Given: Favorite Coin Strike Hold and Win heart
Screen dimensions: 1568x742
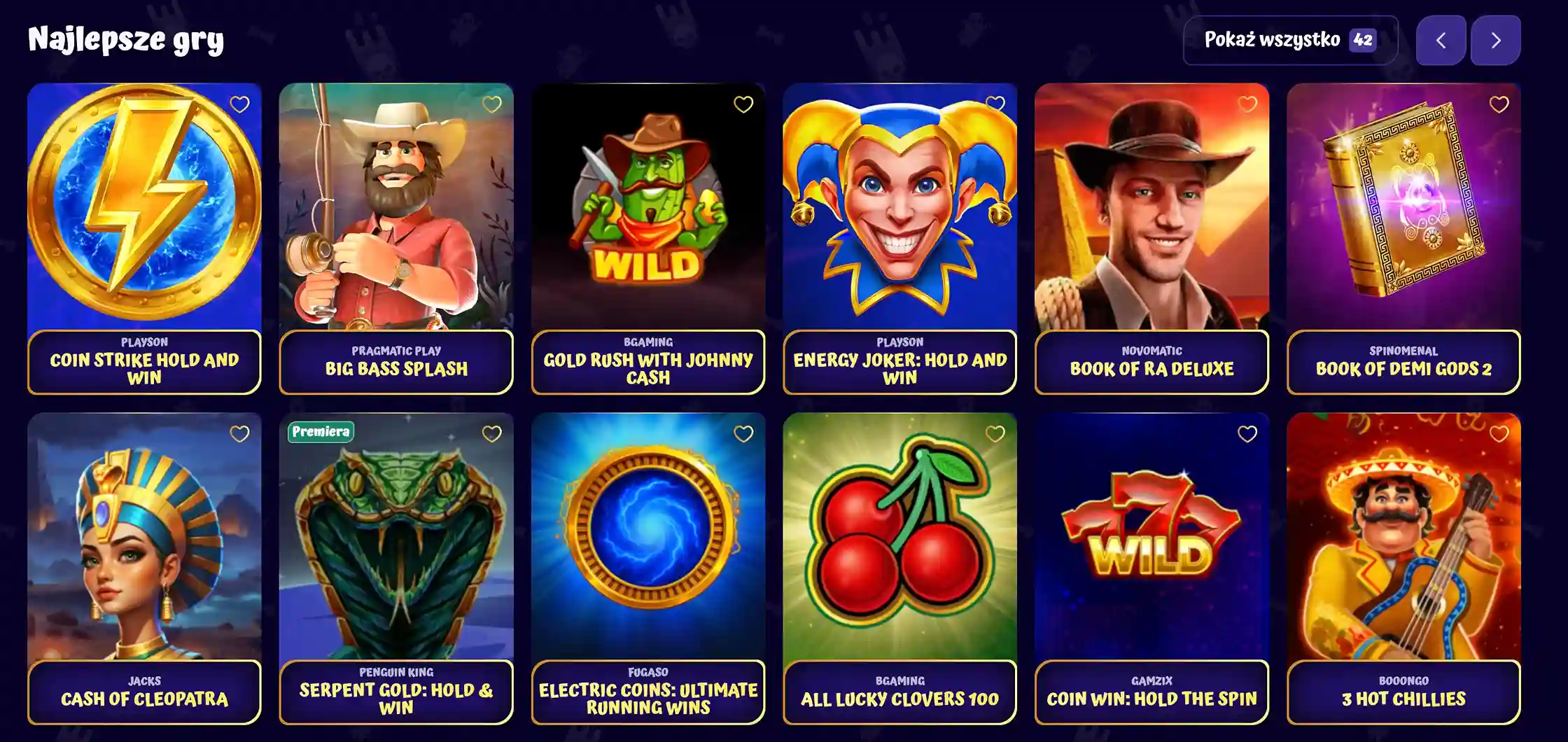Looking at the screenshot, I should tap(239, 104).
